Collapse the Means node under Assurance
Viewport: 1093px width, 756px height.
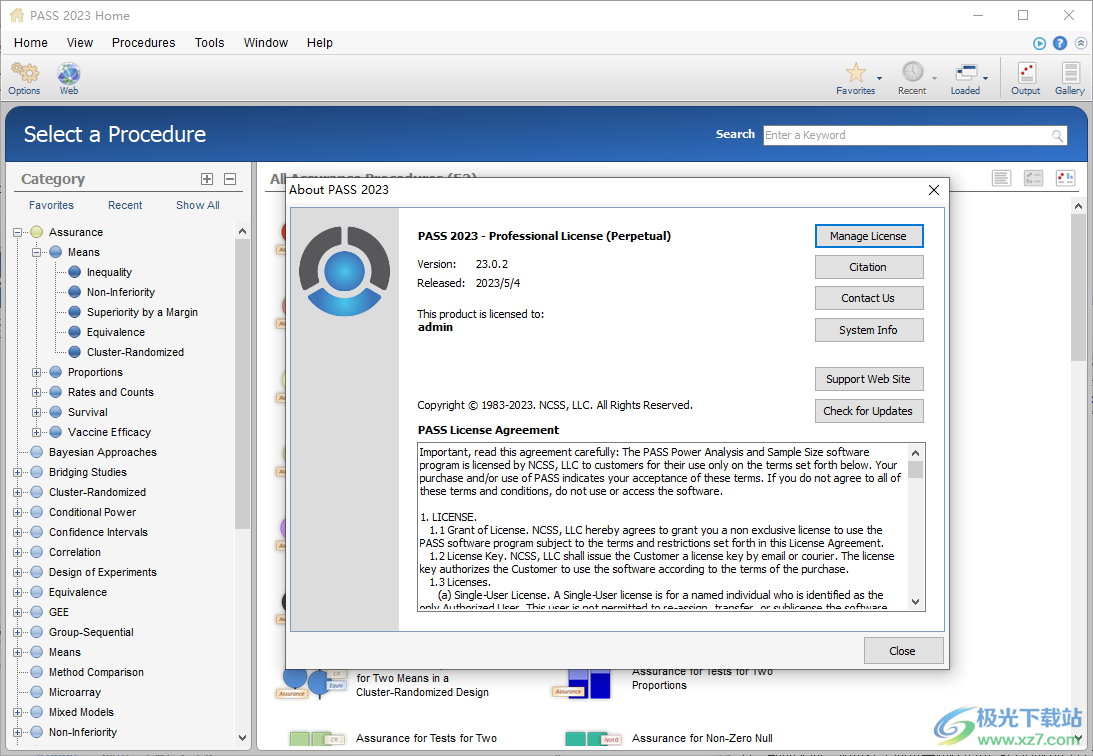tap(36, 252)
